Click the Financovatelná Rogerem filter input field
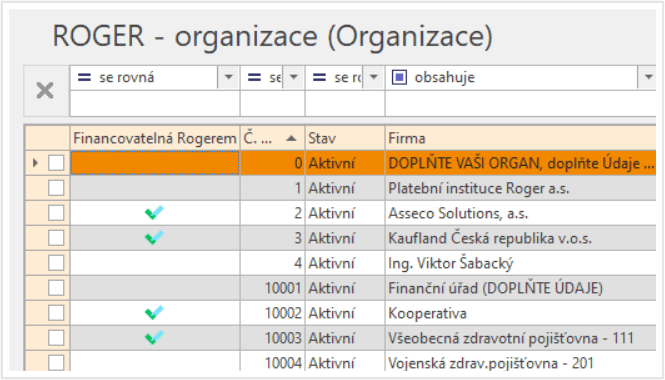The image size is (665, 380). (155, 103)
